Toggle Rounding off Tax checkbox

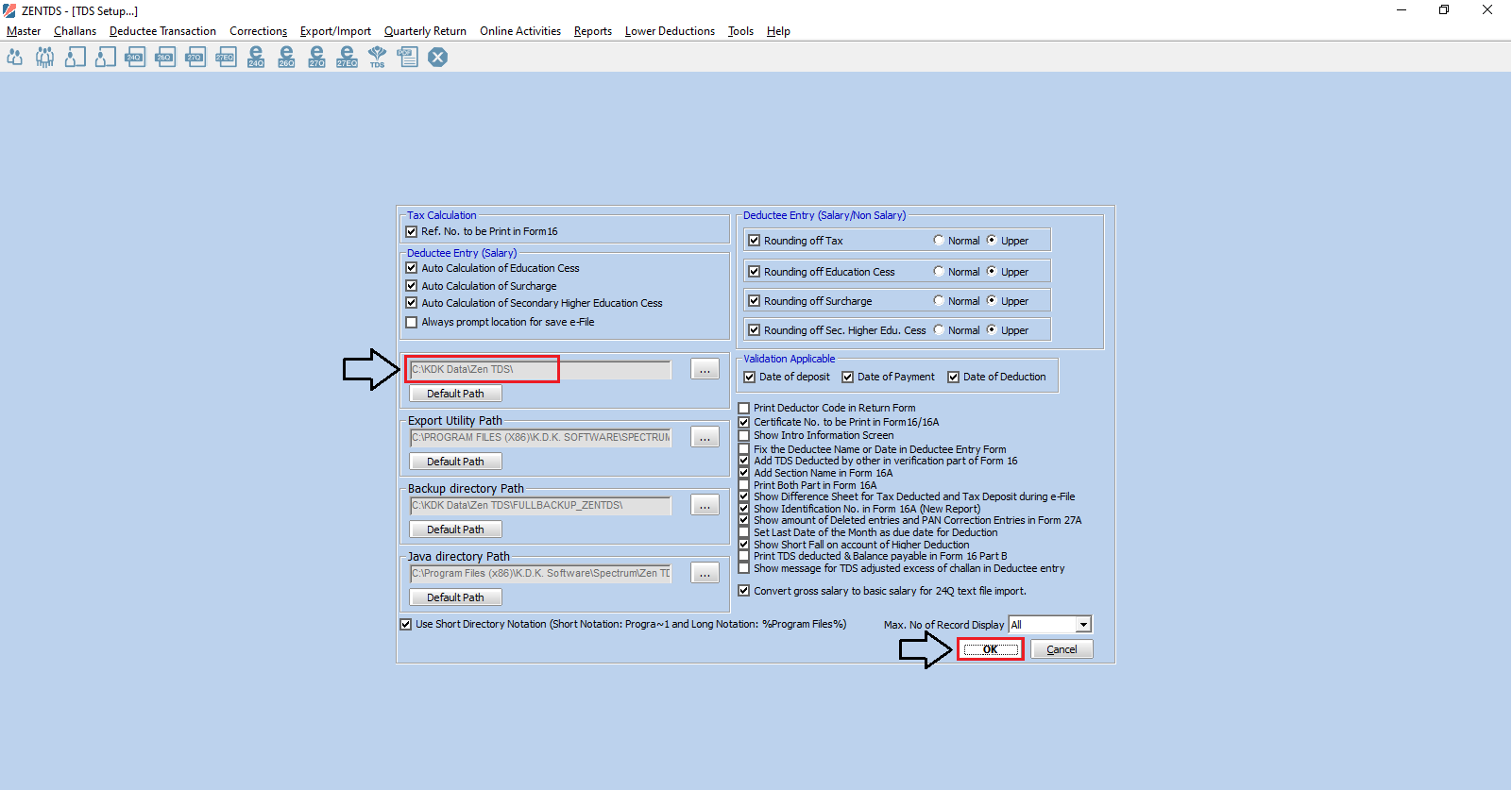click(754, 241)
